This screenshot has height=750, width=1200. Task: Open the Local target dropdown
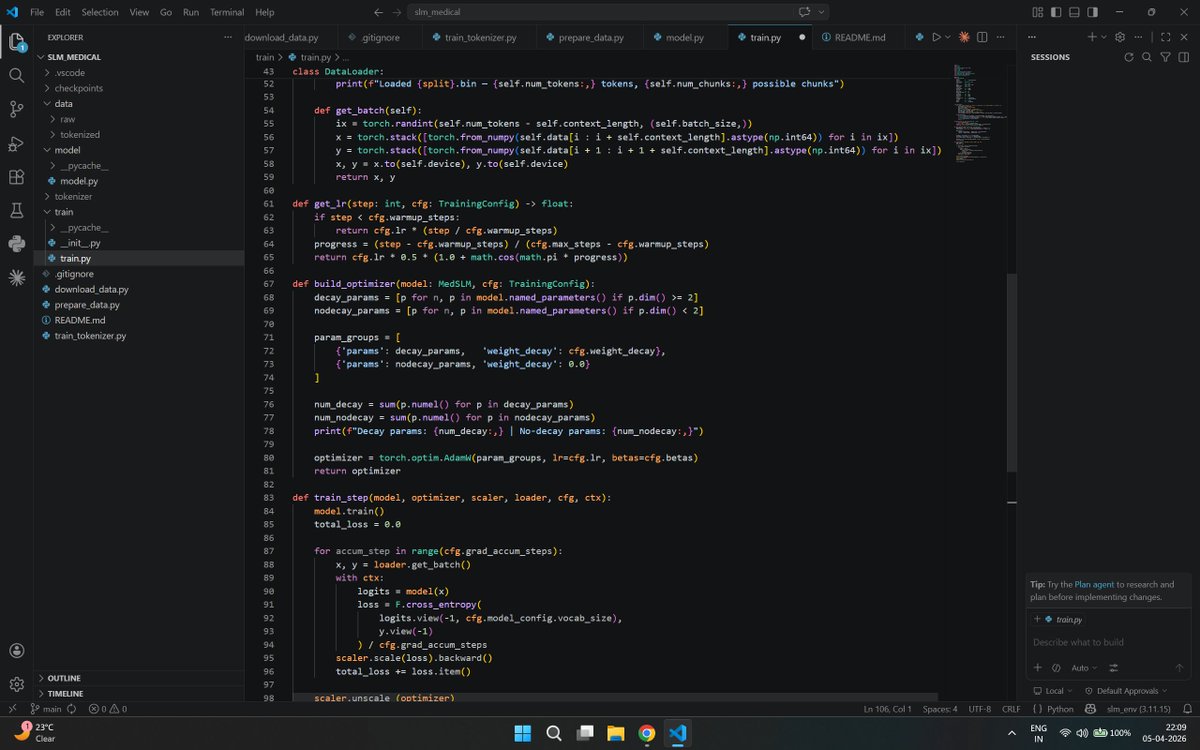pyautogui.click(x=1053, y=691)
